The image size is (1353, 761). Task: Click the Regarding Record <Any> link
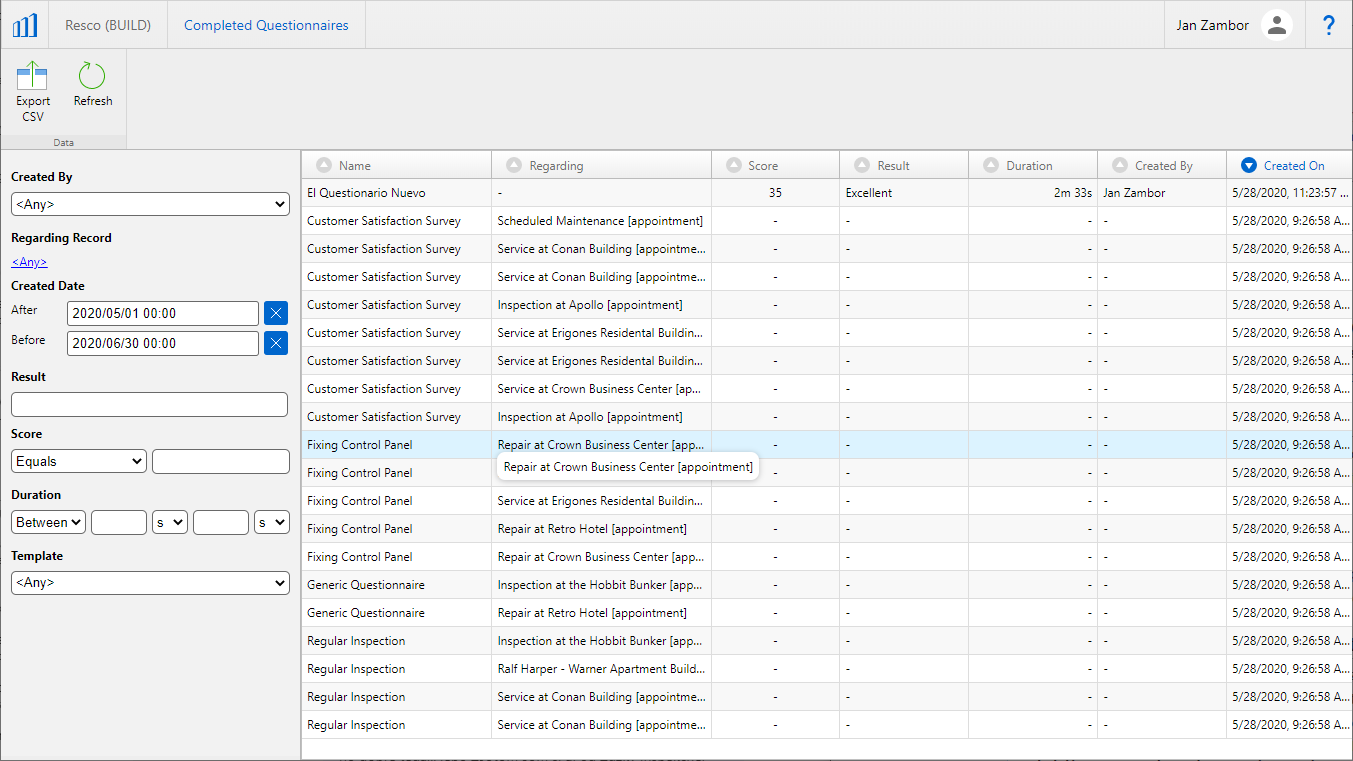coord(29,262)
